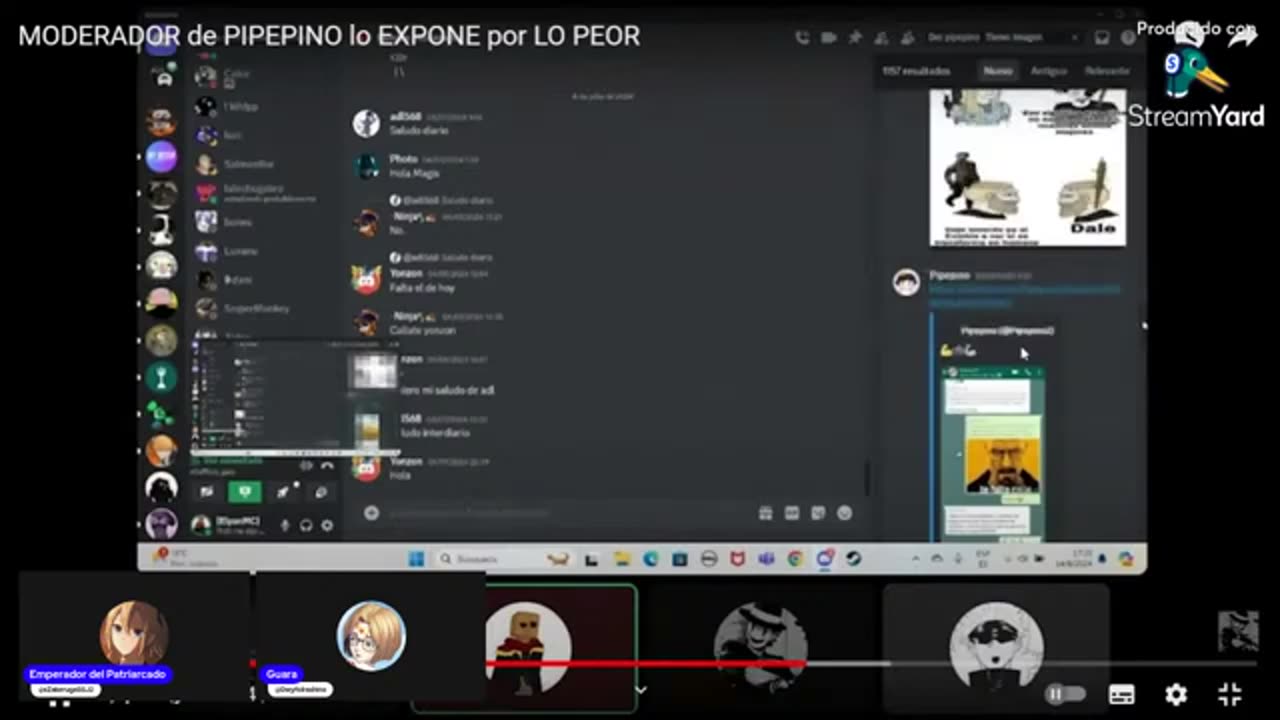Open Steam from the taskbar

pyautogui.click(x=853, y=559)
